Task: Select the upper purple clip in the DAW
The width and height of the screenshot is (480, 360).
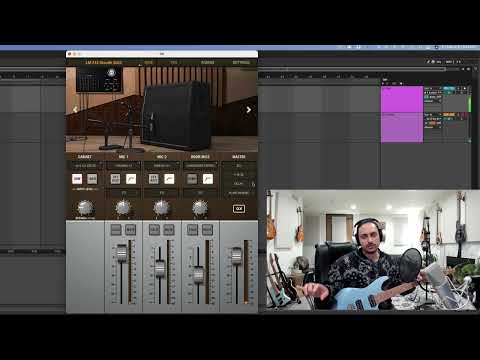Action: tap(402, 99)
